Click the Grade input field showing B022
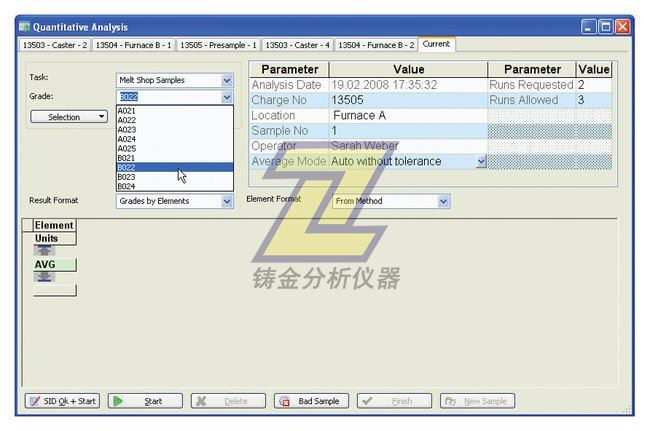 click(167, 97)
